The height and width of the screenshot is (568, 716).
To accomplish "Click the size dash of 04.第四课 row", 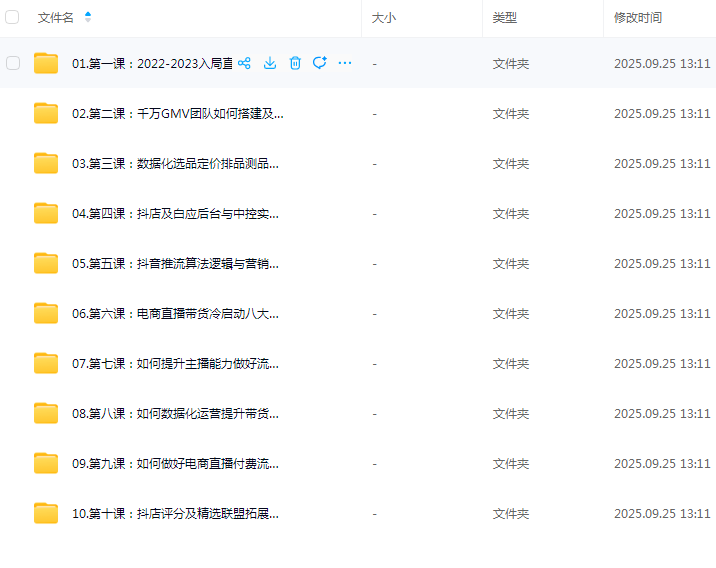I will click(374, 214).
